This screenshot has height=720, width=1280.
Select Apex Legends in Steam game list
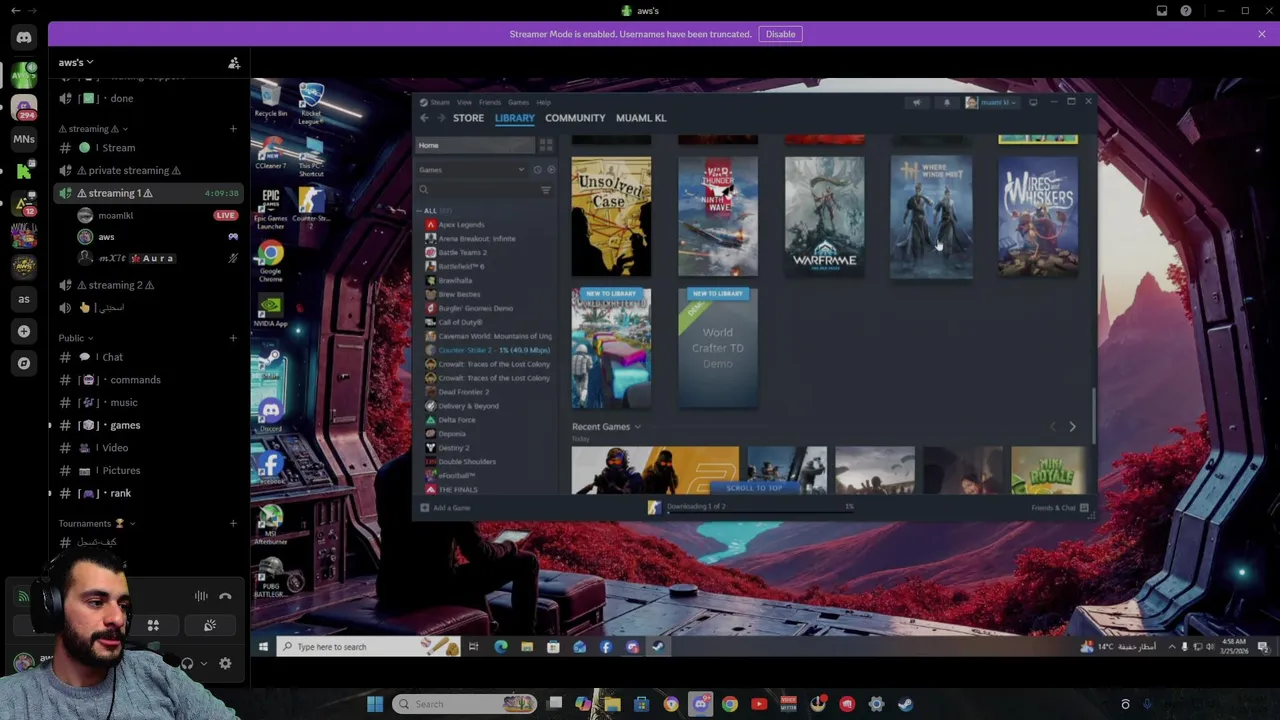point(462,225)
